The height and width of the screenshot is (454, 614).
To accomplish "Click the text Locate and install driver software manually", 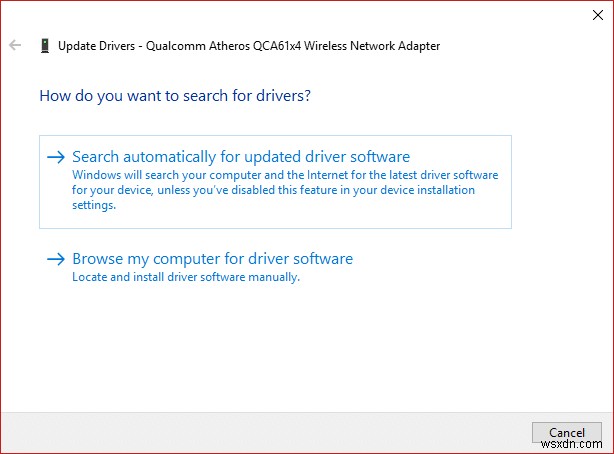I will [186, 277].
